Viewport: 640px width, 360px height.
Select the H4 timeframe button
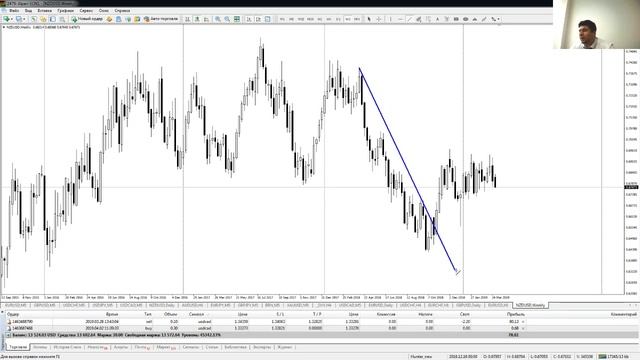[x=329, y=19]
